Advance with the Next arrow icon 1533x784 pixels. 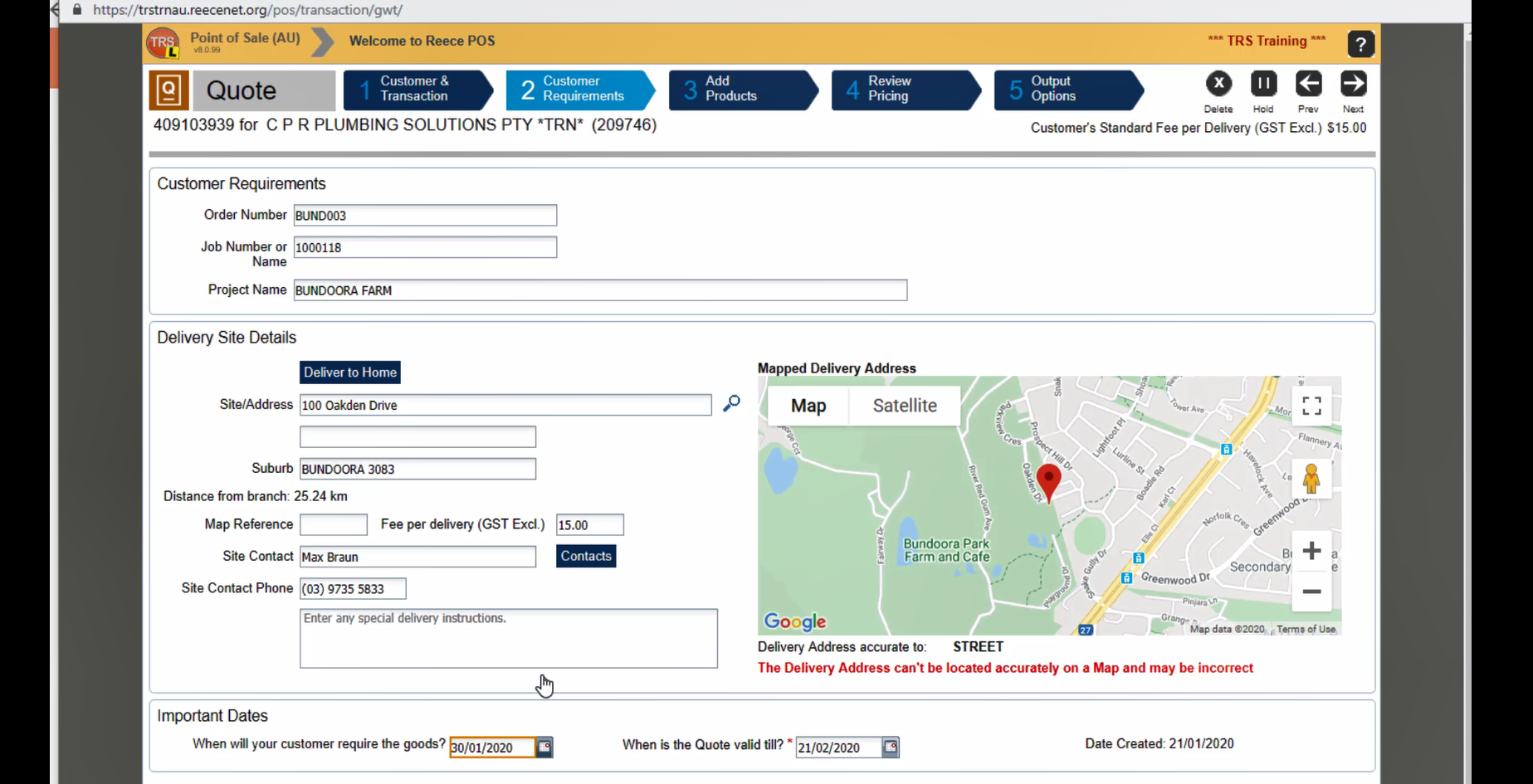[x=1353, y=84]
